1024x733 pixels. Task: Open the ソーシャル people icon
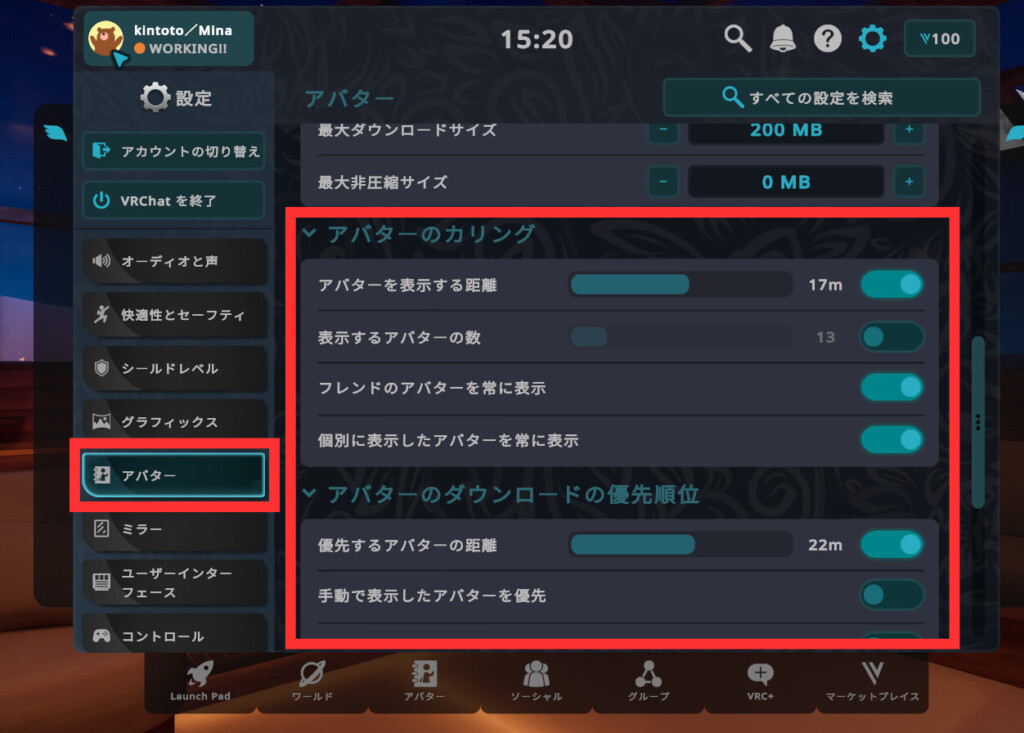coord(536,674)
